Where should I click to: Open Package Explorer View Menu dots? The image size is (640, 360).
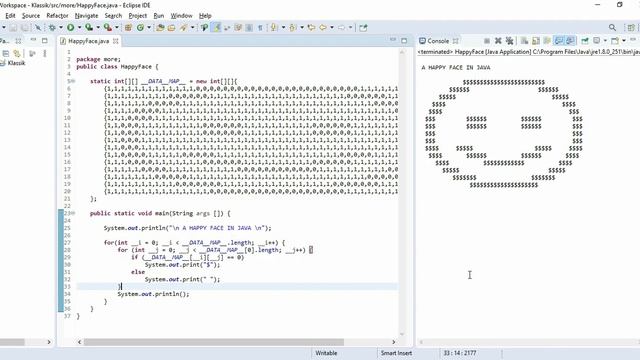(45, 53)
